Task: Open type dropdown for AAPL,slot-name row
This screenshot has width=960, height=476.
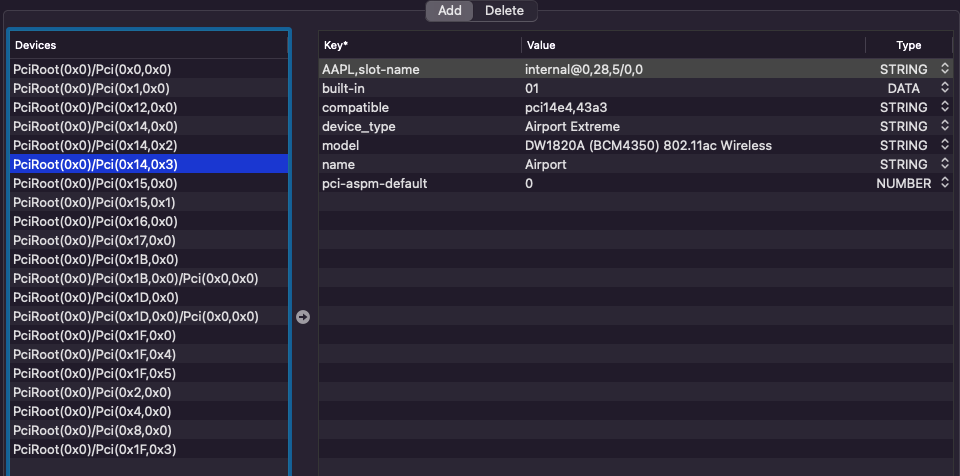Action: (x=944, y=69)
